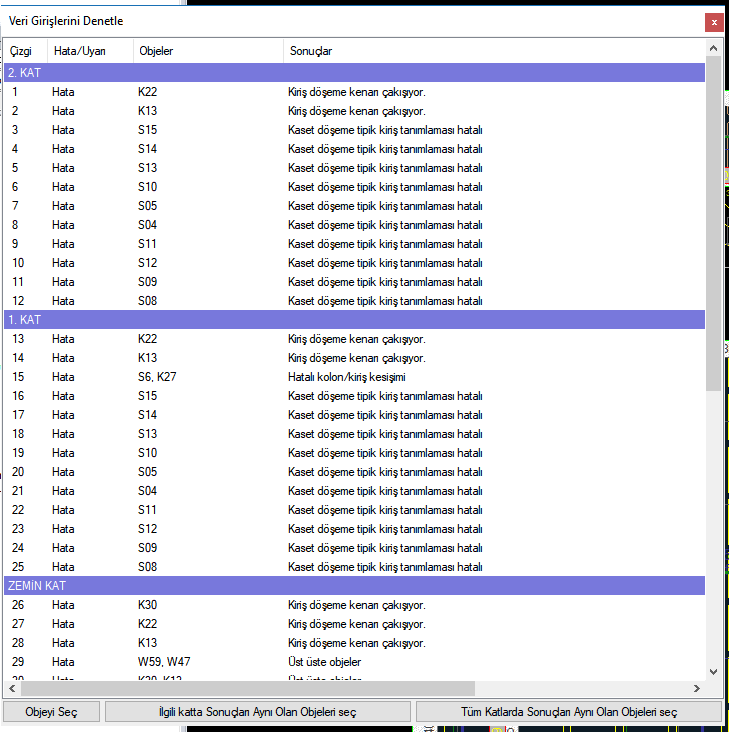Select row 24 with object S09
729x732 pixels.
[354, 548]
